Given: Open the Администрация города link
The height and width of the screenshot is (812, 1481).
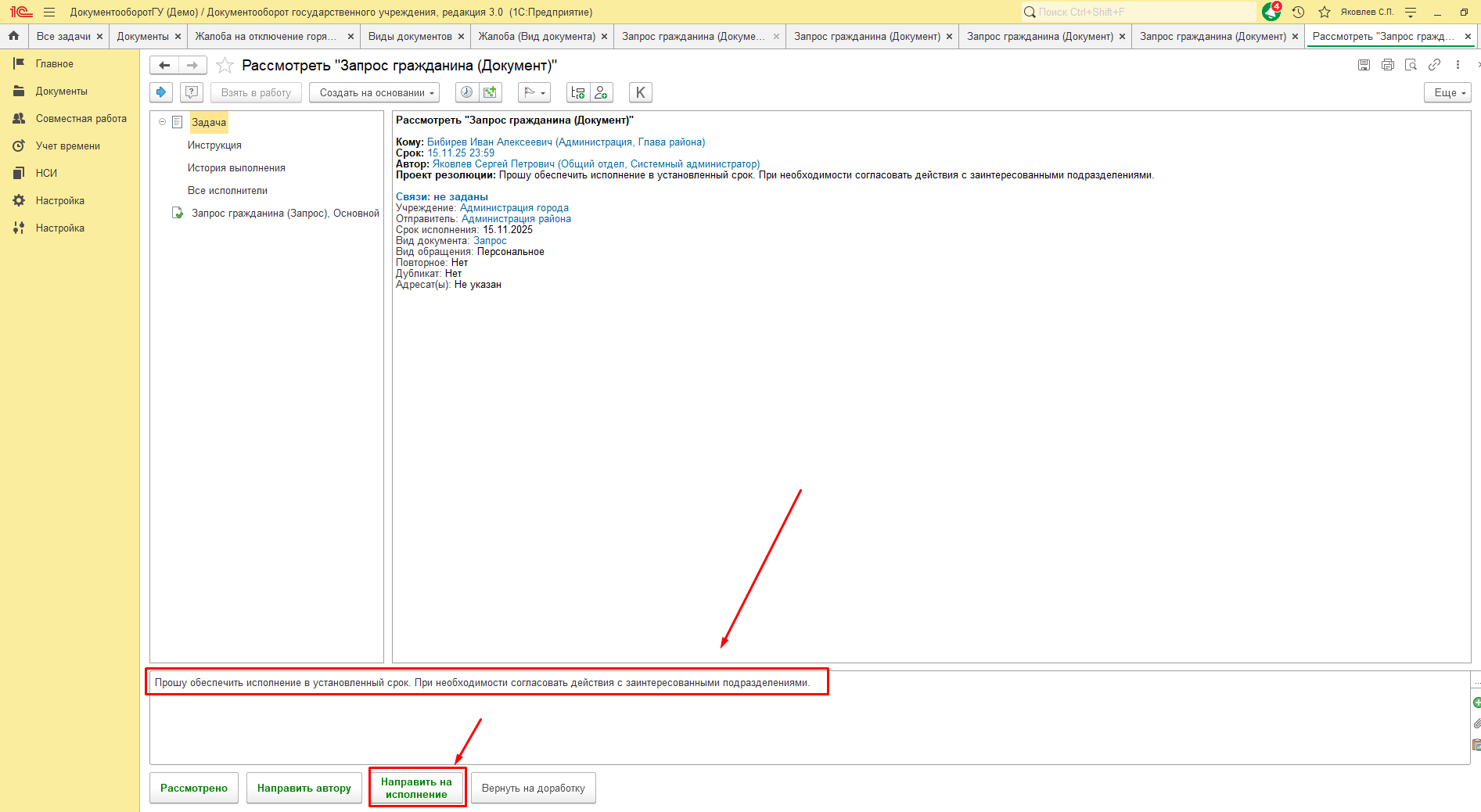Looking at the screenshot, I should pyautogui.click(x=514, y=208).
